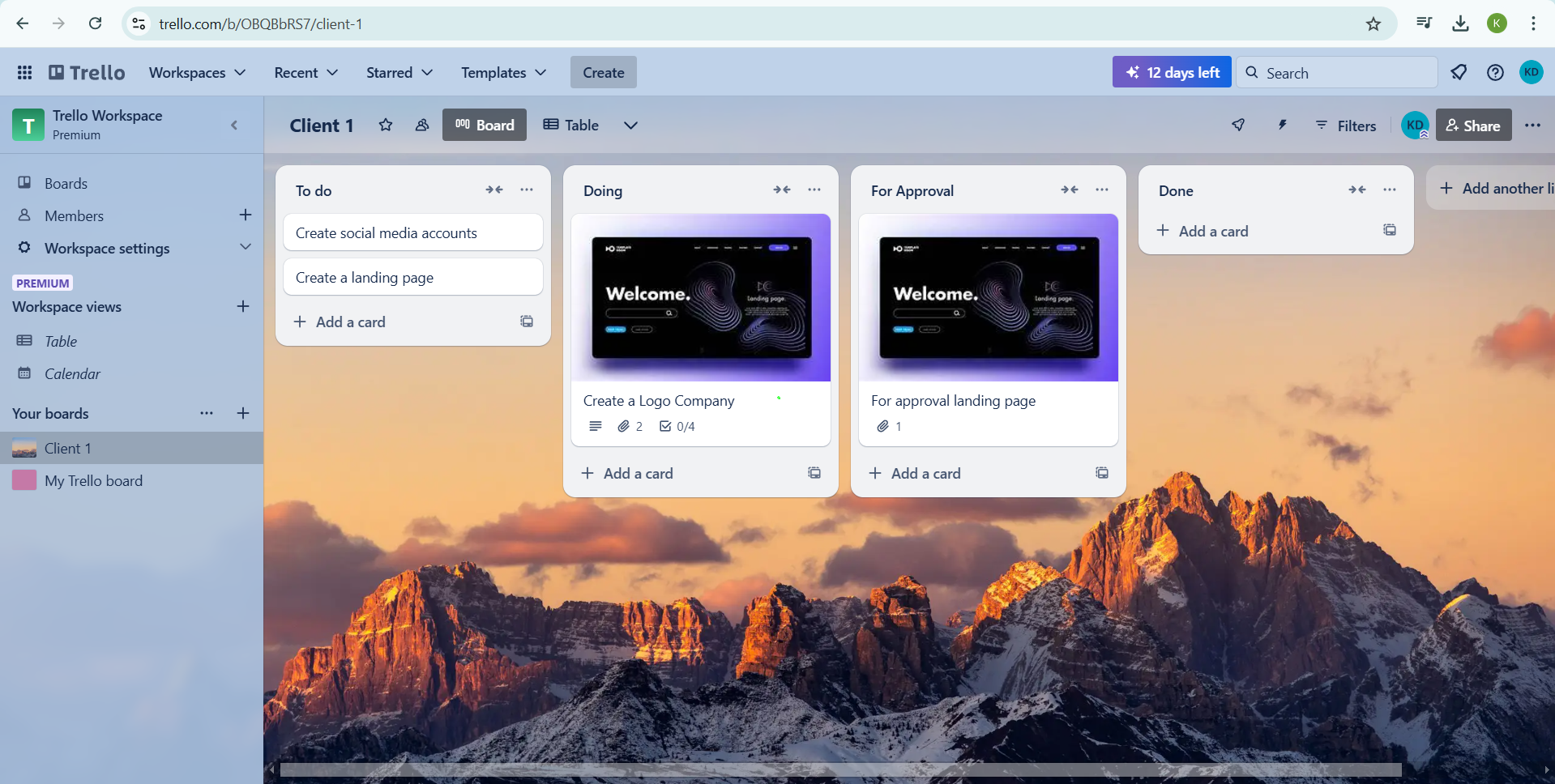Open notifications icon in top bar
This screenshot has height=784, width=1555.
click(1459, 73)
